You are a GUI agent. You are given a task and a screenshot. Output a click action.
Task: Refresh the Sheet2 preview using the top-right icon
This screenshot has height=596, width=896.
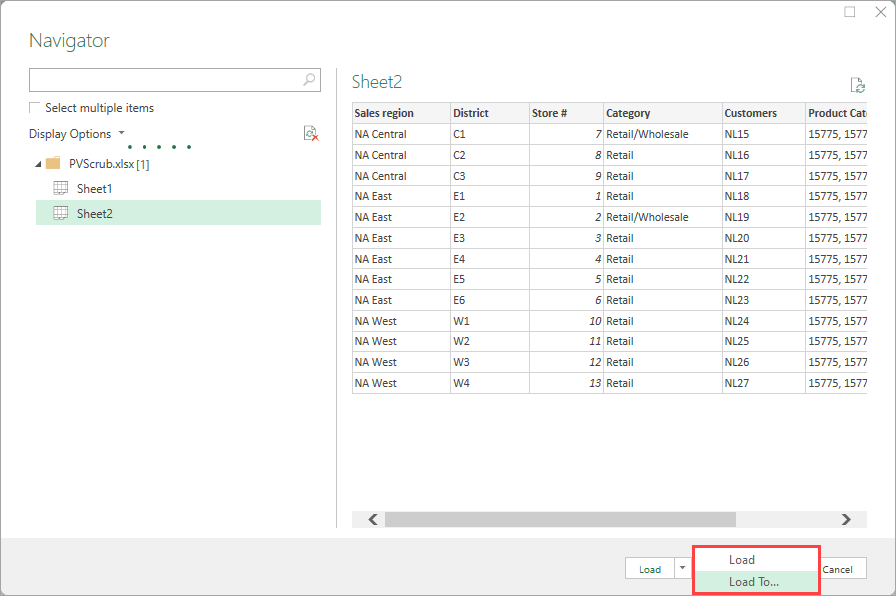click(857, 85)
